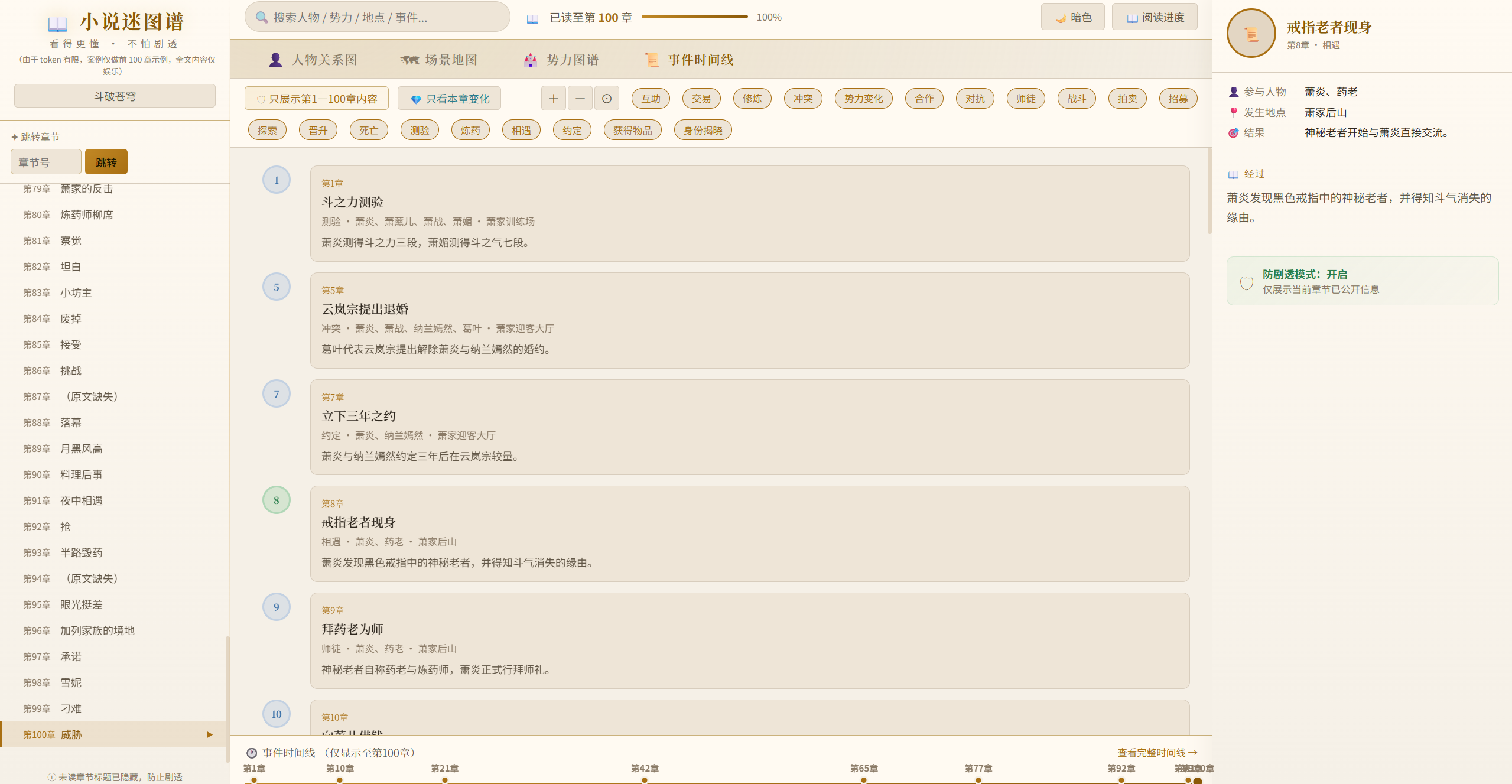Click the 第21章 marker on bottom timeline
This screenshot has width=1512, height=784.
point(445,779)
